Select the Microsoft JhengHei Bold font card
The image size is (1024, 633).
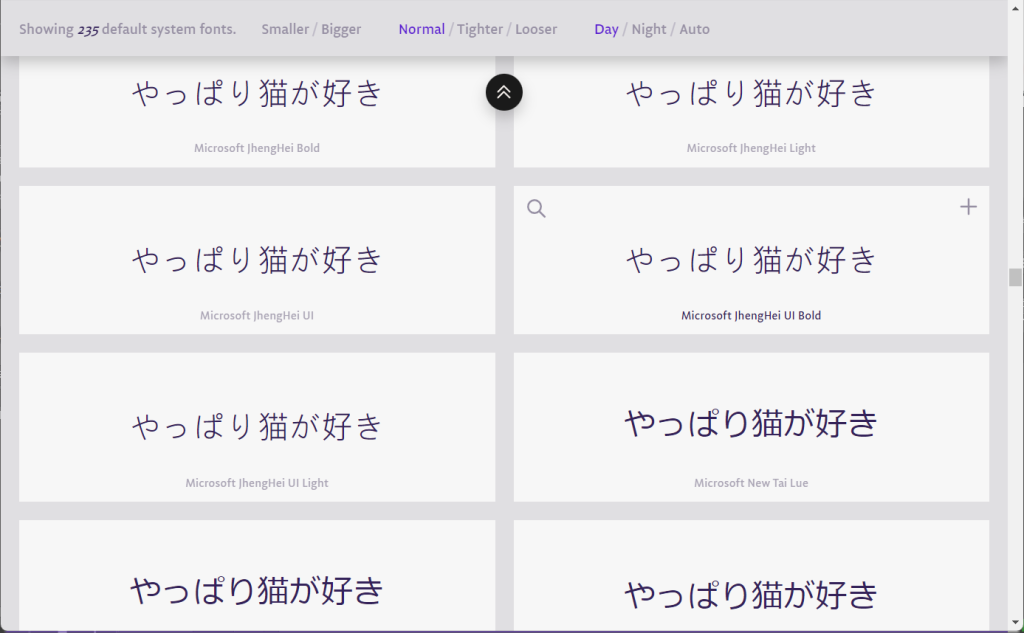256,110
